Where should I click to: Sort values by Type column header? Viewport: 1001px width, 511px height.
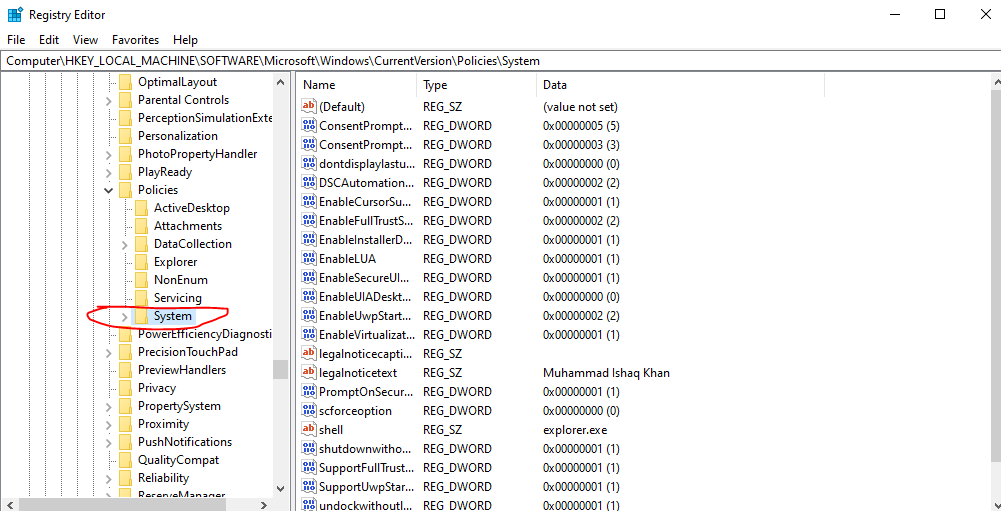pos(477,84)
